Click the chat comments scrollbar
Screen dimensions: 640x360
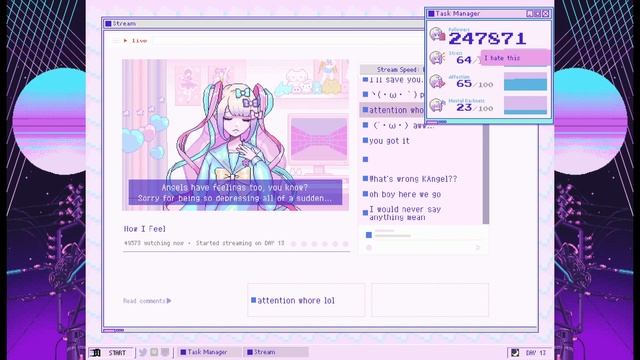tap(486, 174)
